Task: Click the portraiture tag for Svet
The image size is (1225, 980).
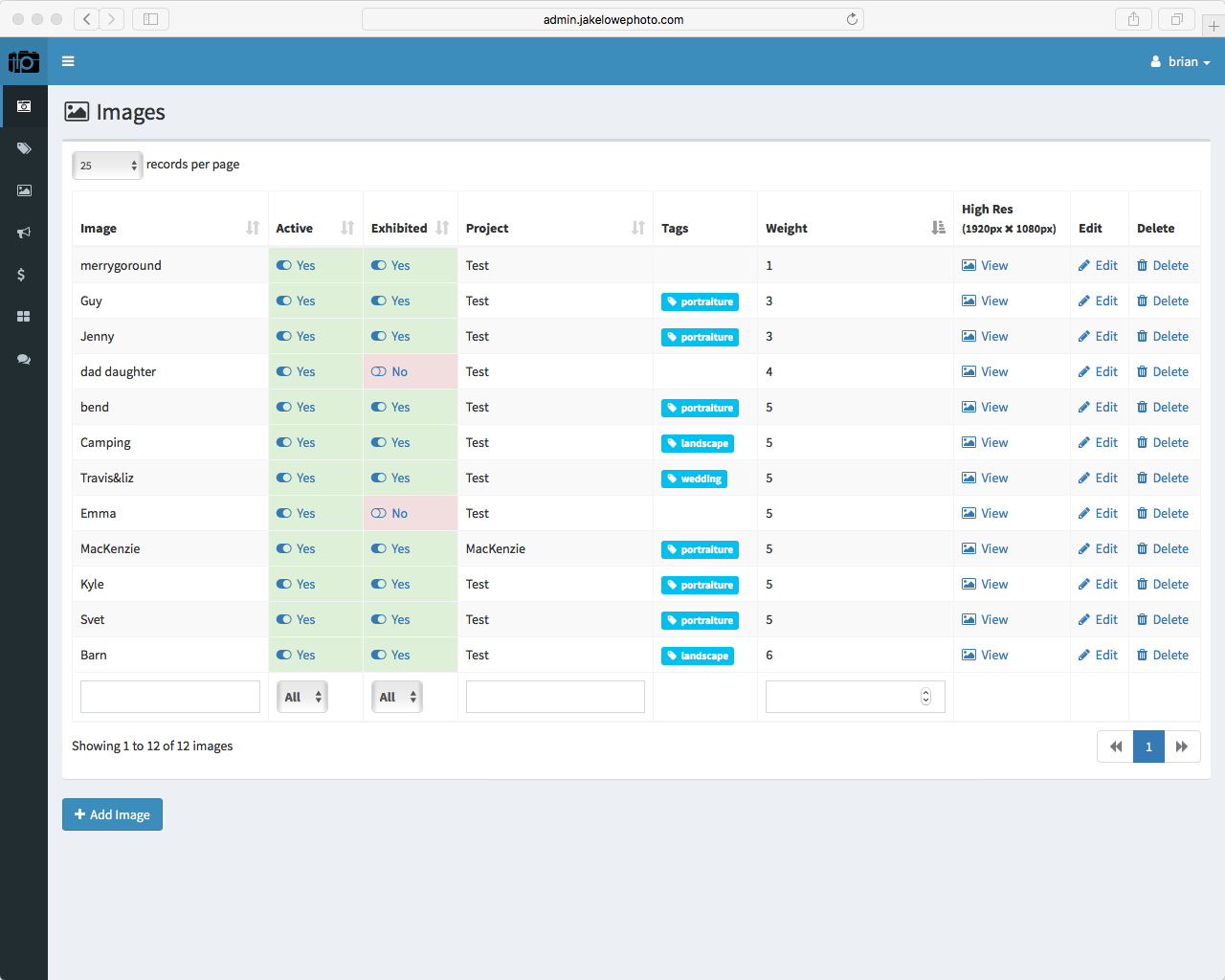Action: 700,620
